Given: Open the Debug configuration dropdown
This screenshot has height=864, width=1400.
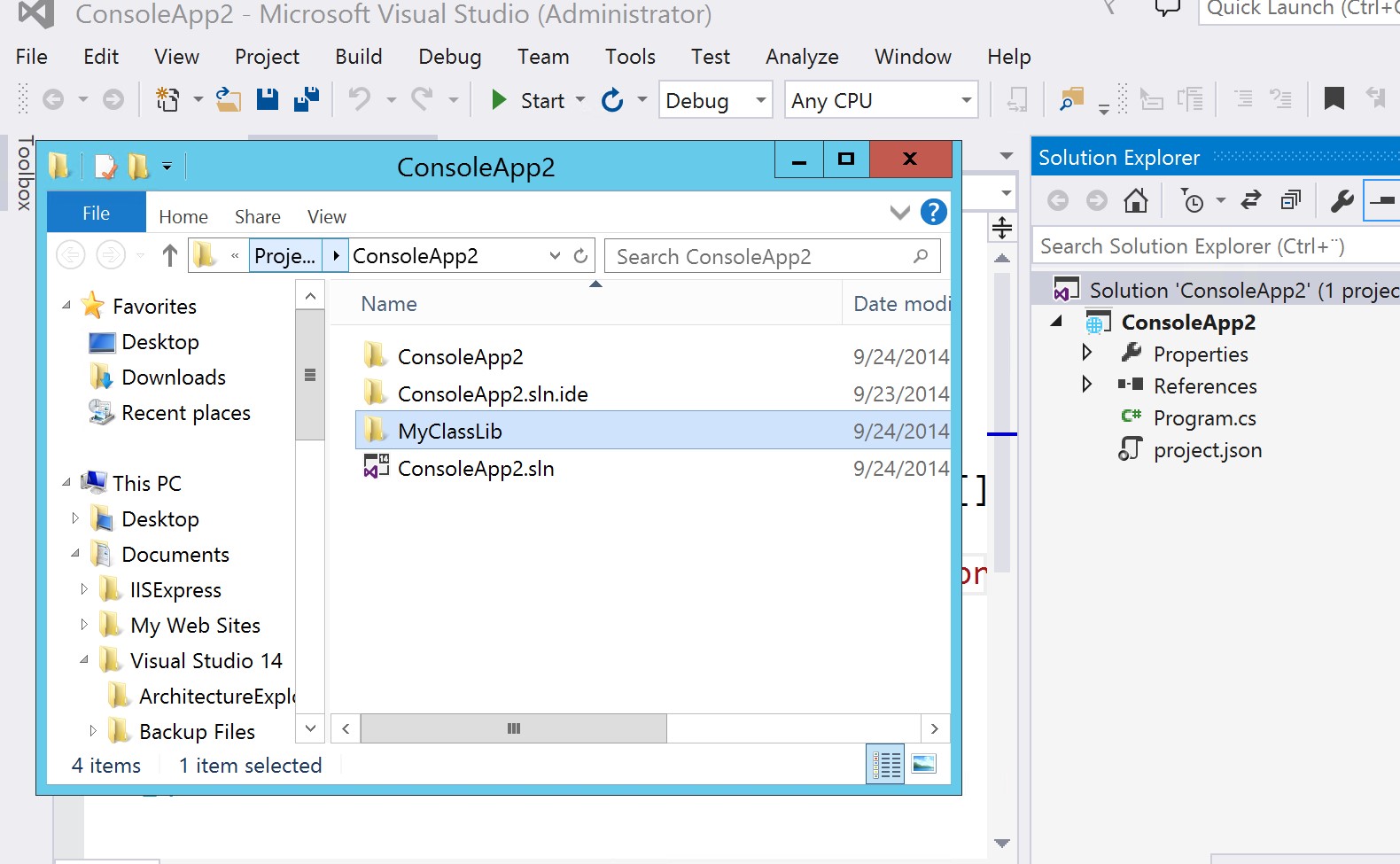Looking at the screenshot, I should click(x=715, y=100).
